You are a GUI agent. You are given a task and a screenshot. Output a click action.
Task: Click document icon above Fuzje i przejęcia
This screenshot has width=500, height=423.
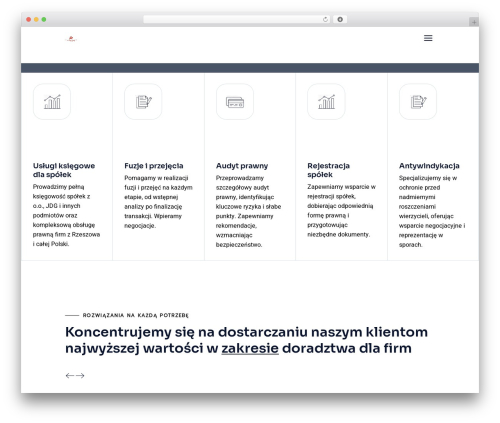(x=143, y=102)
